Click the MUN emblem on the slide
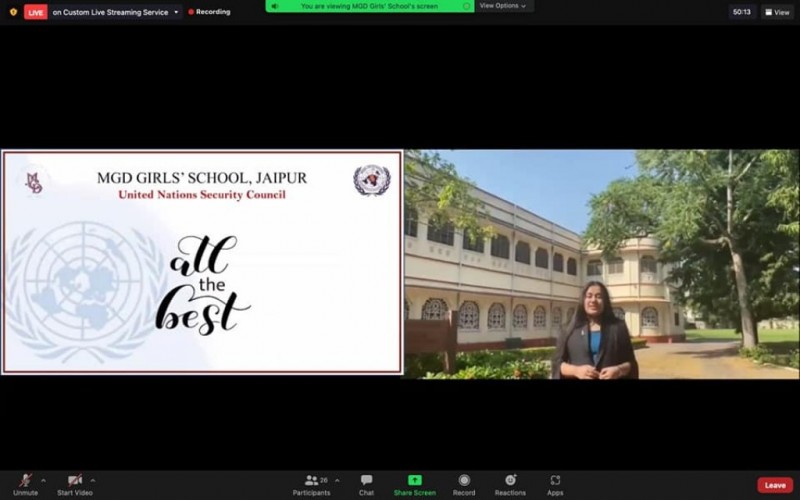Image resolution: width=800 pixels, height=500 pixels. (372, 180)
